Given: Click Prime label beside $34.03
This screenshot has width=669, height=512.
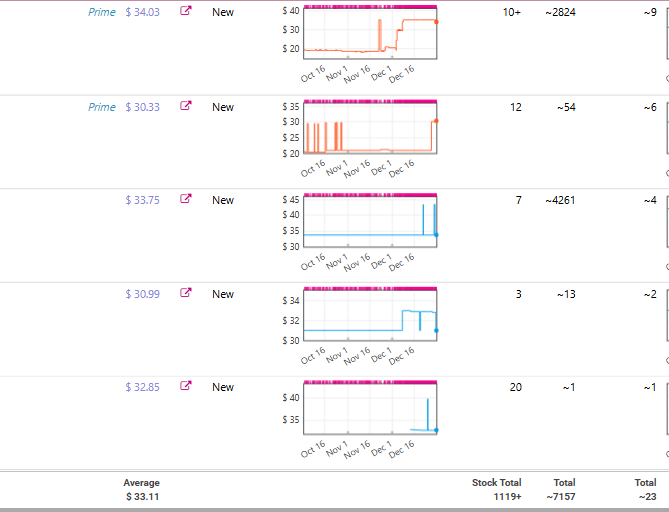Looking at the screenshot, I should coord(102,12).
